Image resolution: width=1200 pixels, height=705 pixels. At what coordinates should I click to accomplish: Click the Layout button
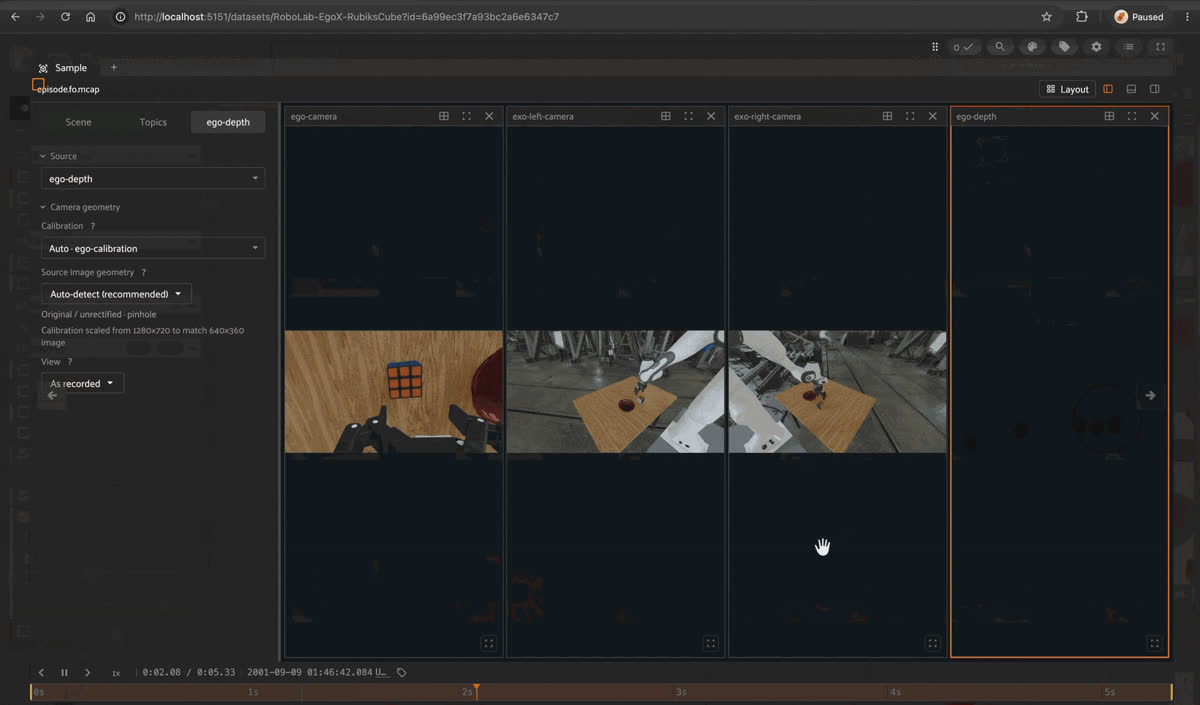point(1067,89)
